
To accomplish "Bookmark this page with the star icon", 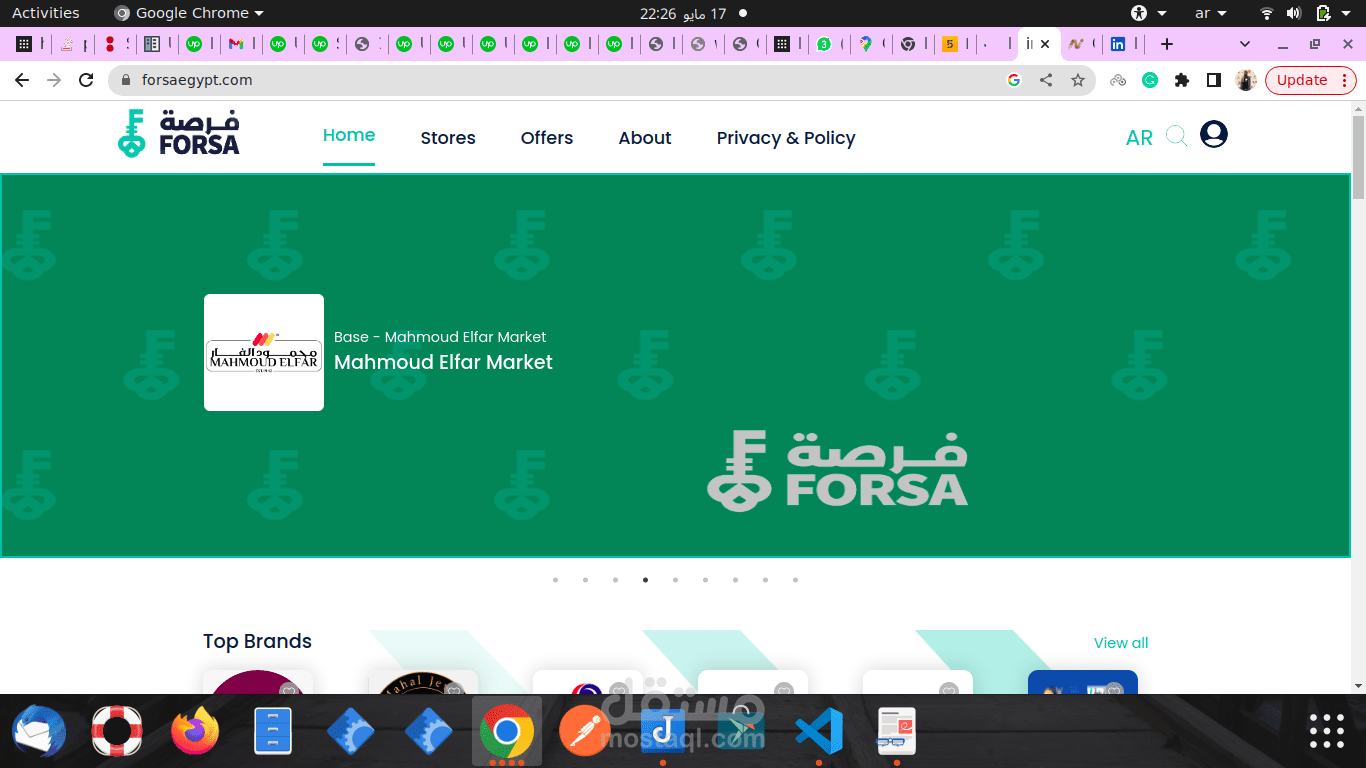I will click(x=1078, y=80).
